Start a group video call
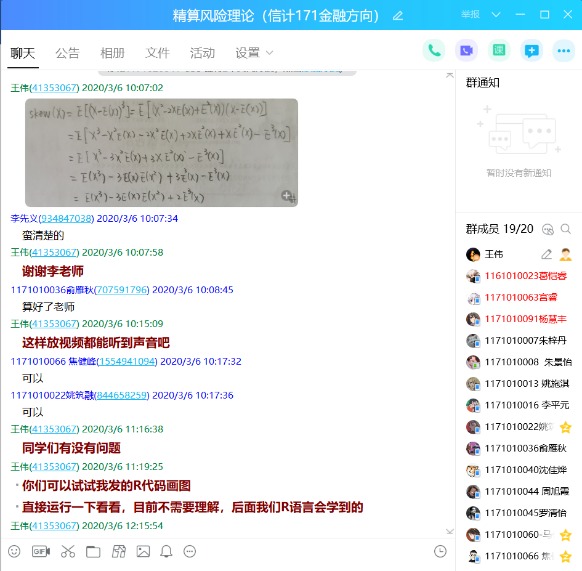Screen dimensions: 582x571 point(466,50)
